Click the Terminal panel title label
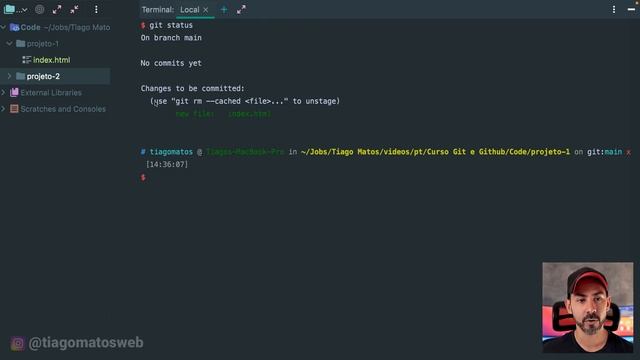Viewport: 640px width, 360px height. coord(158,9)
